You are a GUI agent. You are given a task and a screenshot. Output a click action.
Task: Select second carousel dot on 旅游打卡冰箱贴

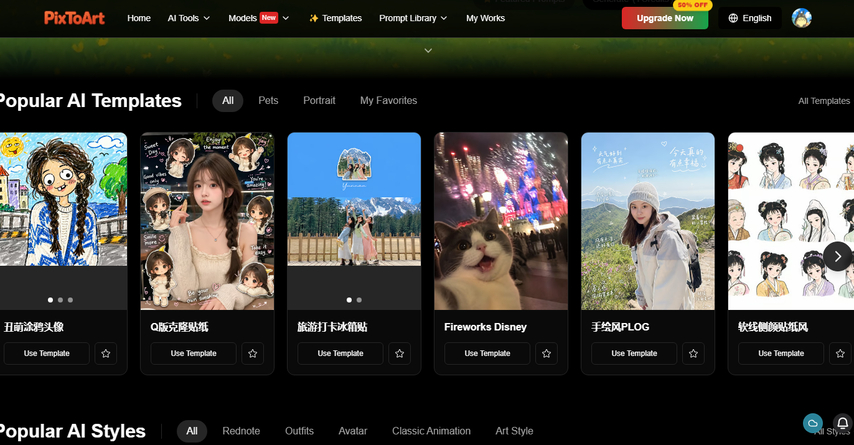click(x=359, y=300)
